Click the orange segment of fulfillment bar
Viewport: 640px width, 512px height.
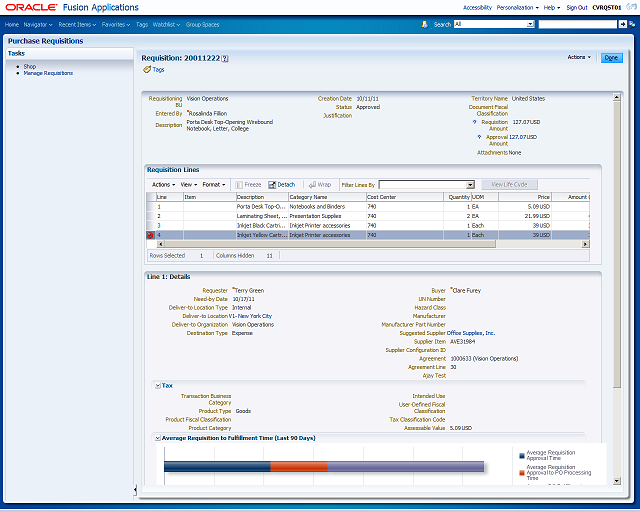click(299, 466)
